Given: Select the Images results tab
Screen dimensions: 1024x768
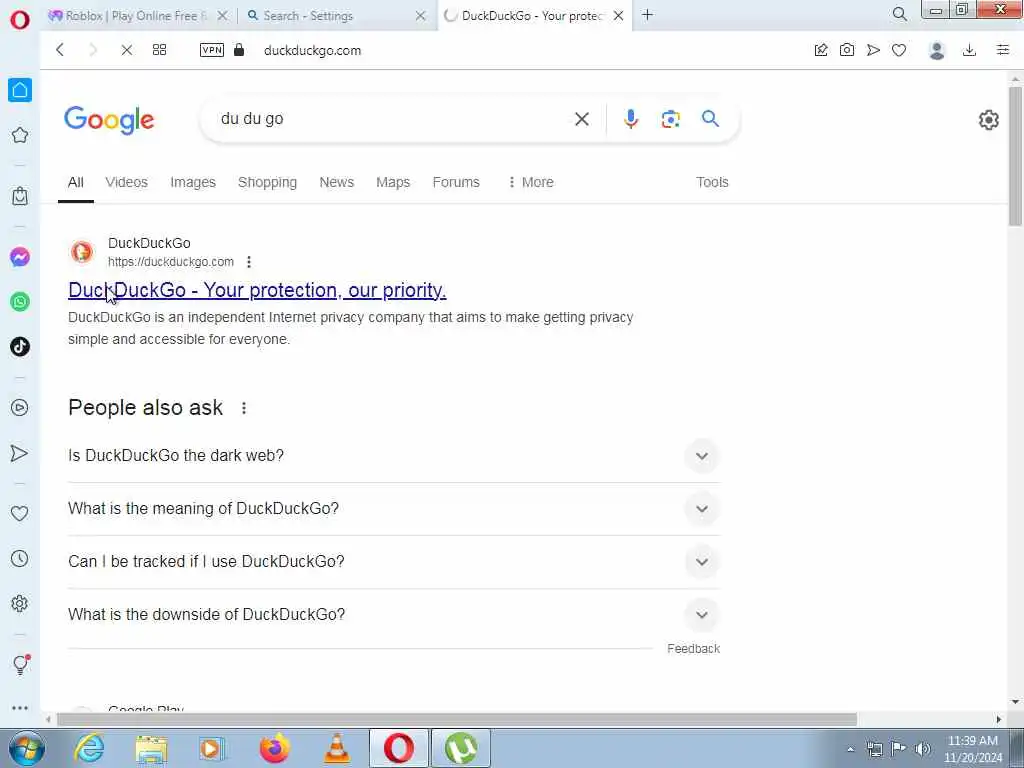Looking at the screenshot, I should pos(193,182).
